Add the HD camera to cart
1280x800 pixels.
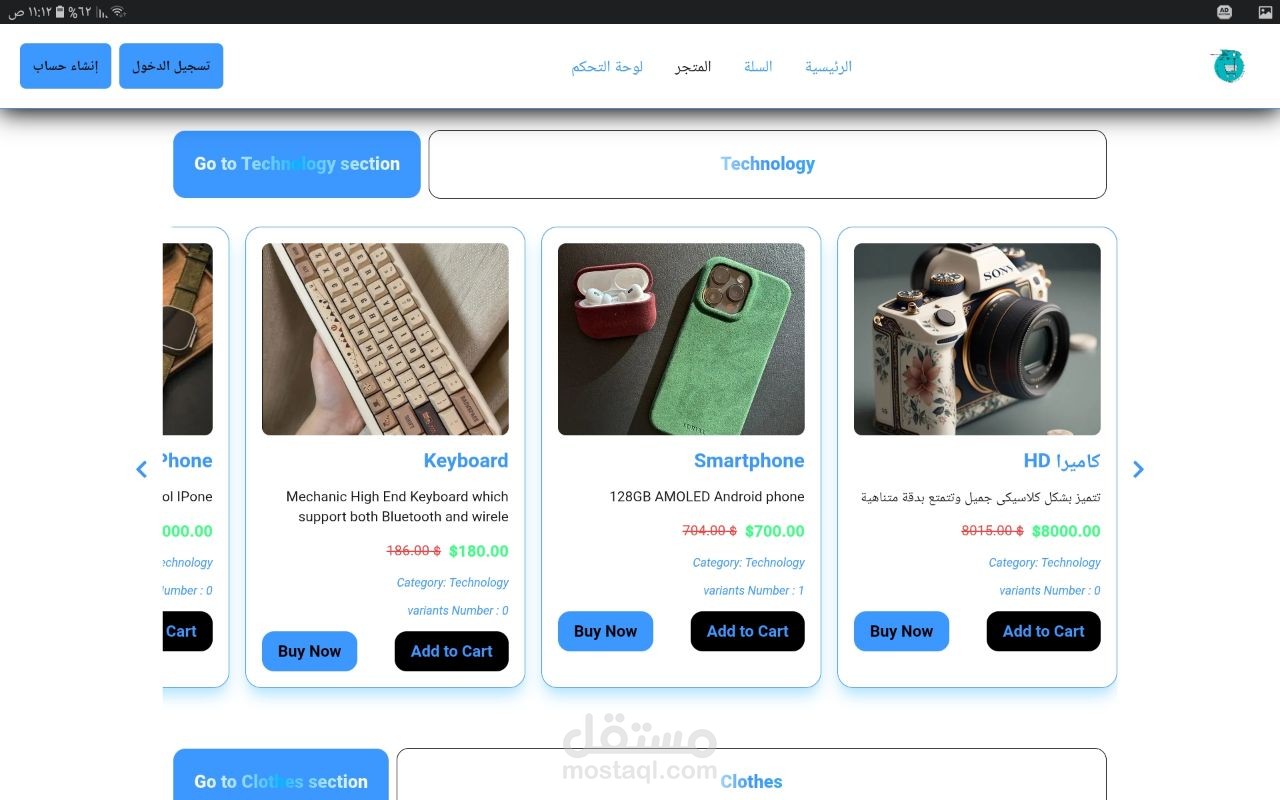[x=1043, y=631]
